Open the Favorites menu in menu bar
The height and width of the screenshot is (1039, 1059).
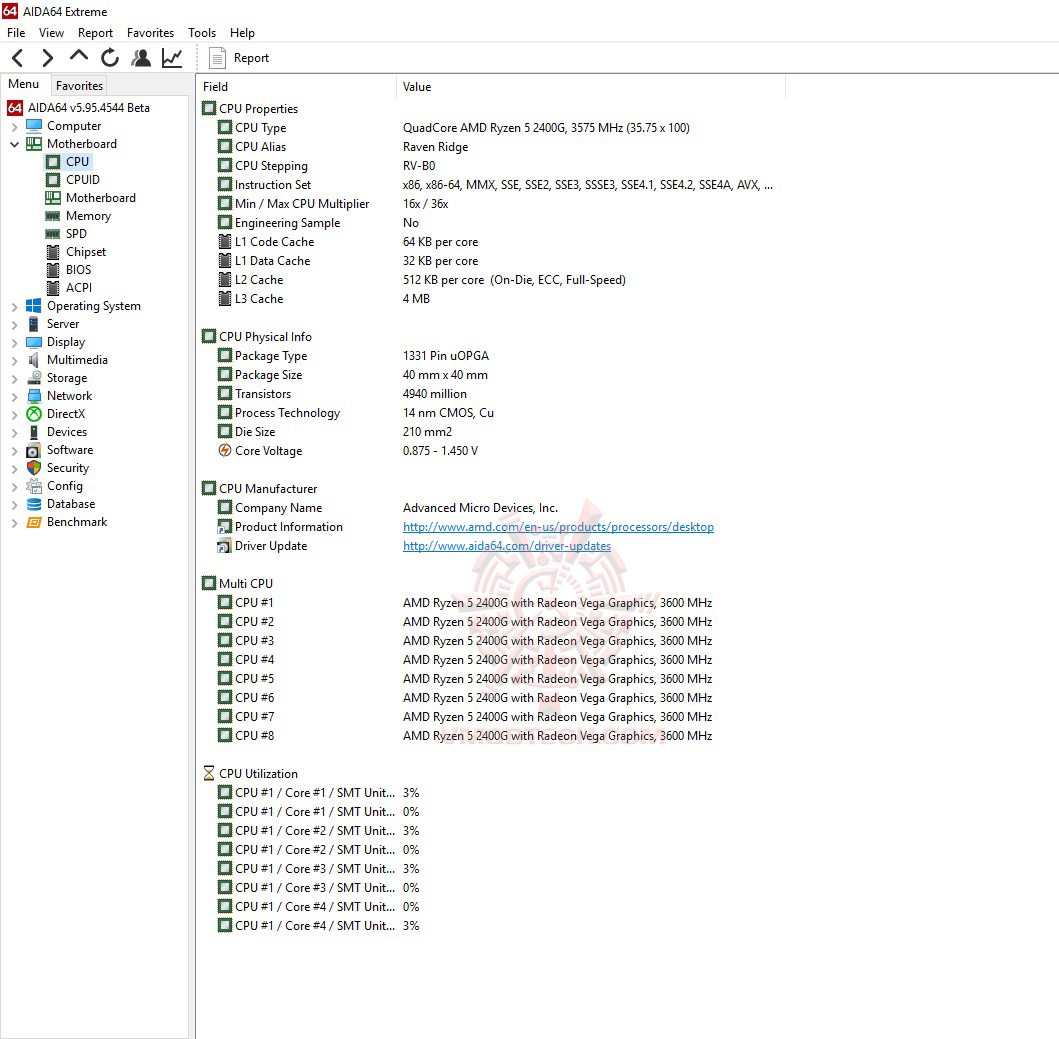point(150,32)
